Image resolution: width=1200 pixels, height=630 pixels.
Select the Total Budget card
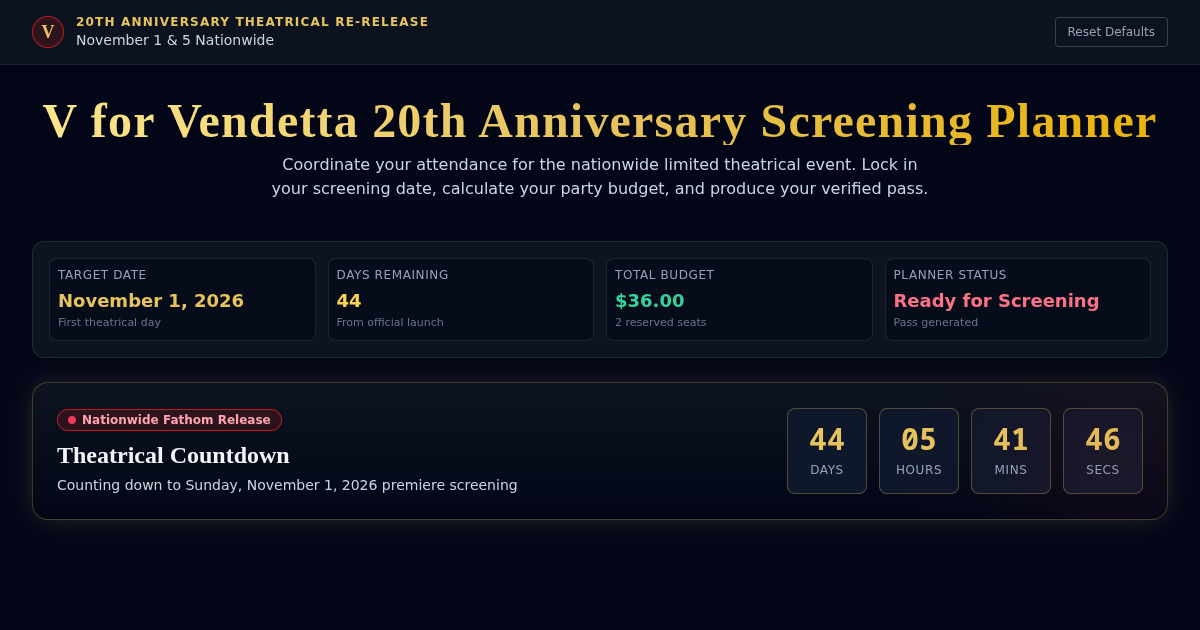click(739, 299)
